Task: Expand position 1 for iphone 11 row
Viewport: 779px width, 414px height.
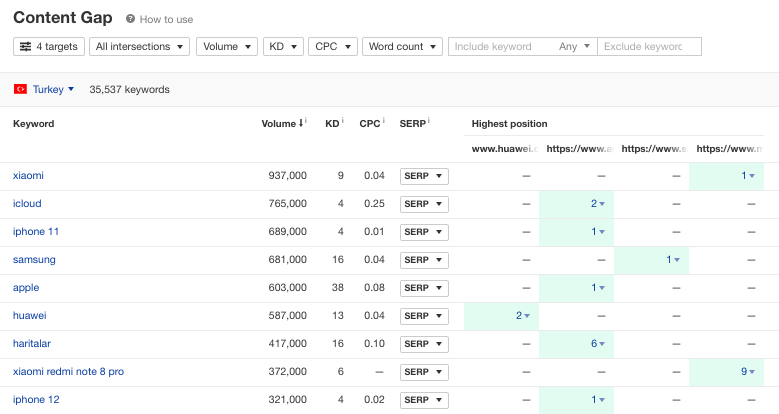Action: coord(598,232)
